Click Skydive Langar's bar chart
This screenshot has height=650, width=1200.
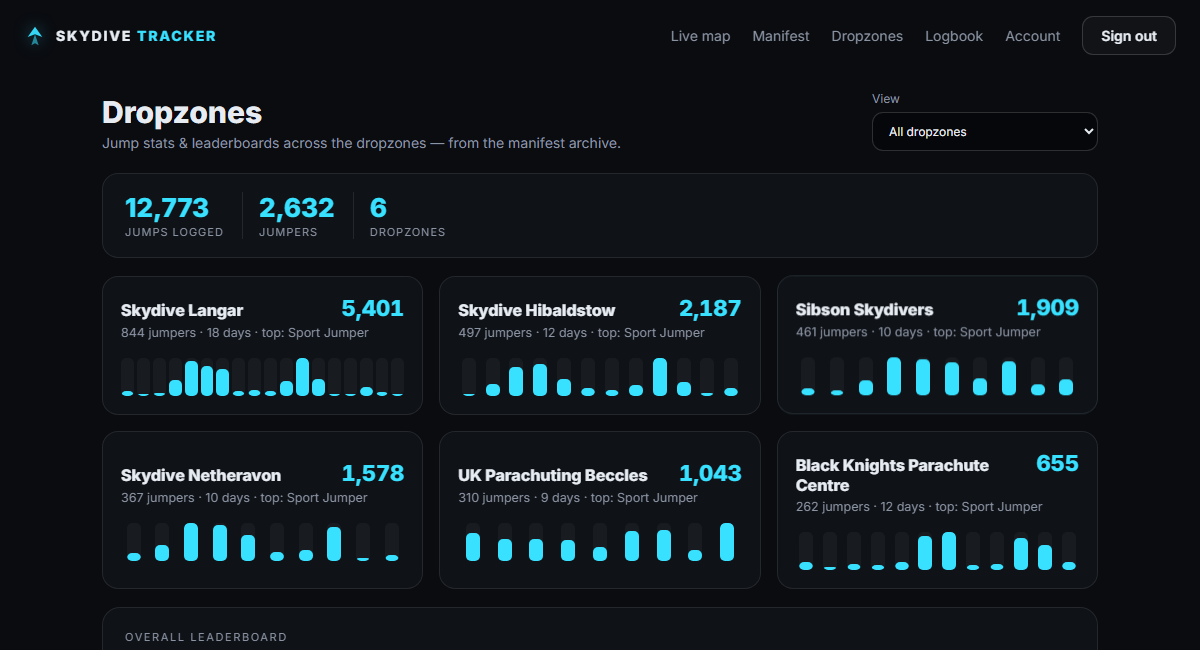pos(262,377)
